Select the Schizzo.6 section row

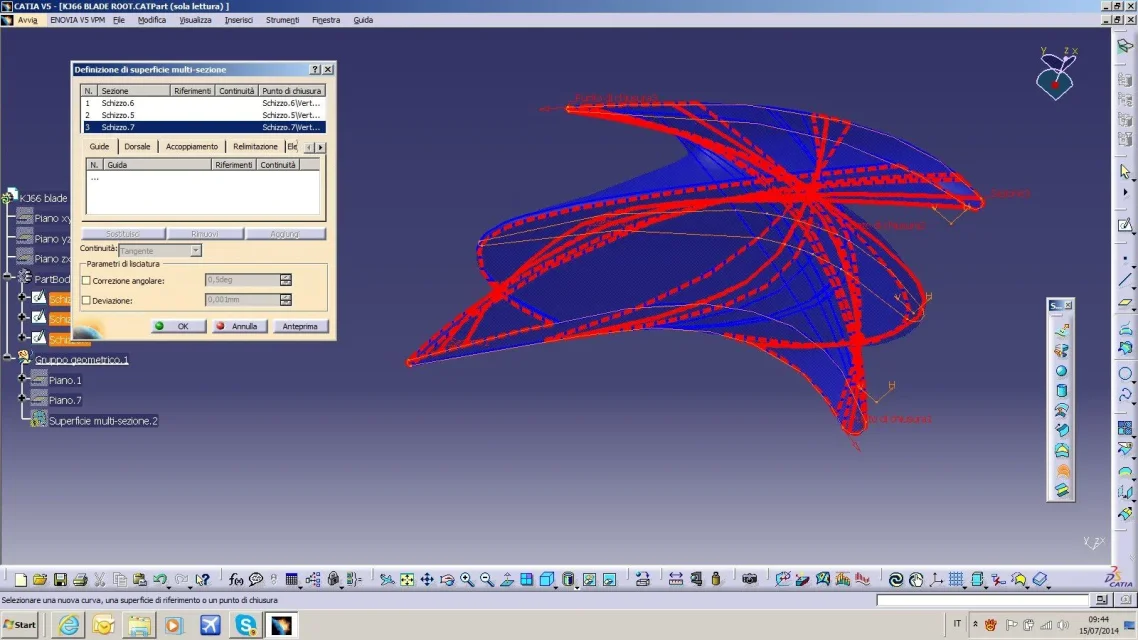[203, 103]
